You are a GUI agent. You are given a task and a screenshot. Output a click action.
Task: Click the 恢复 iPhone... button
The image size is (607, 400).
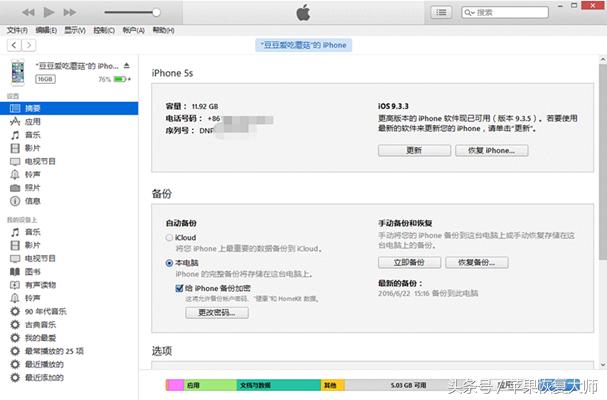pyautogui.click(x=491, y=151)
